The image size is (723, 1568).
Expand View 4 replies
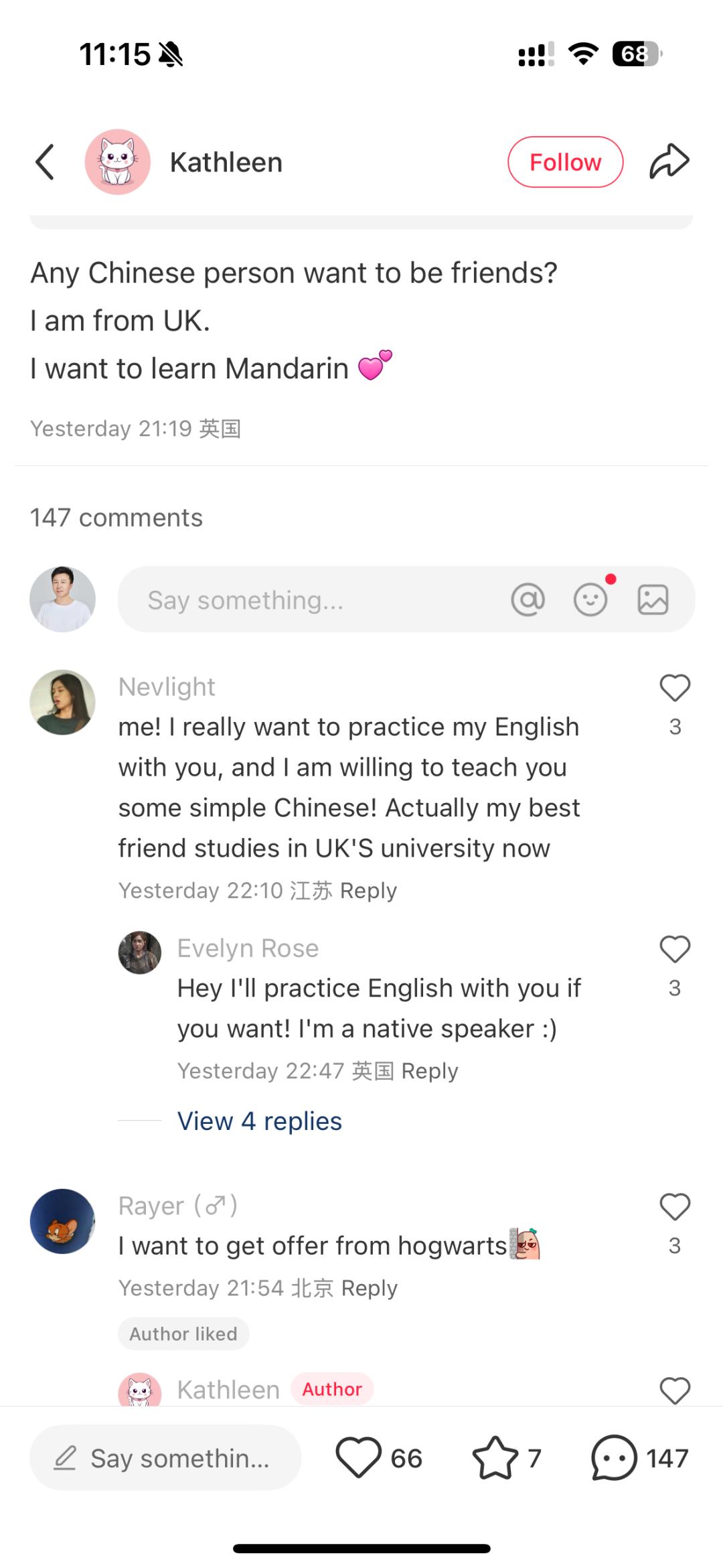[x=260, y=1121]
